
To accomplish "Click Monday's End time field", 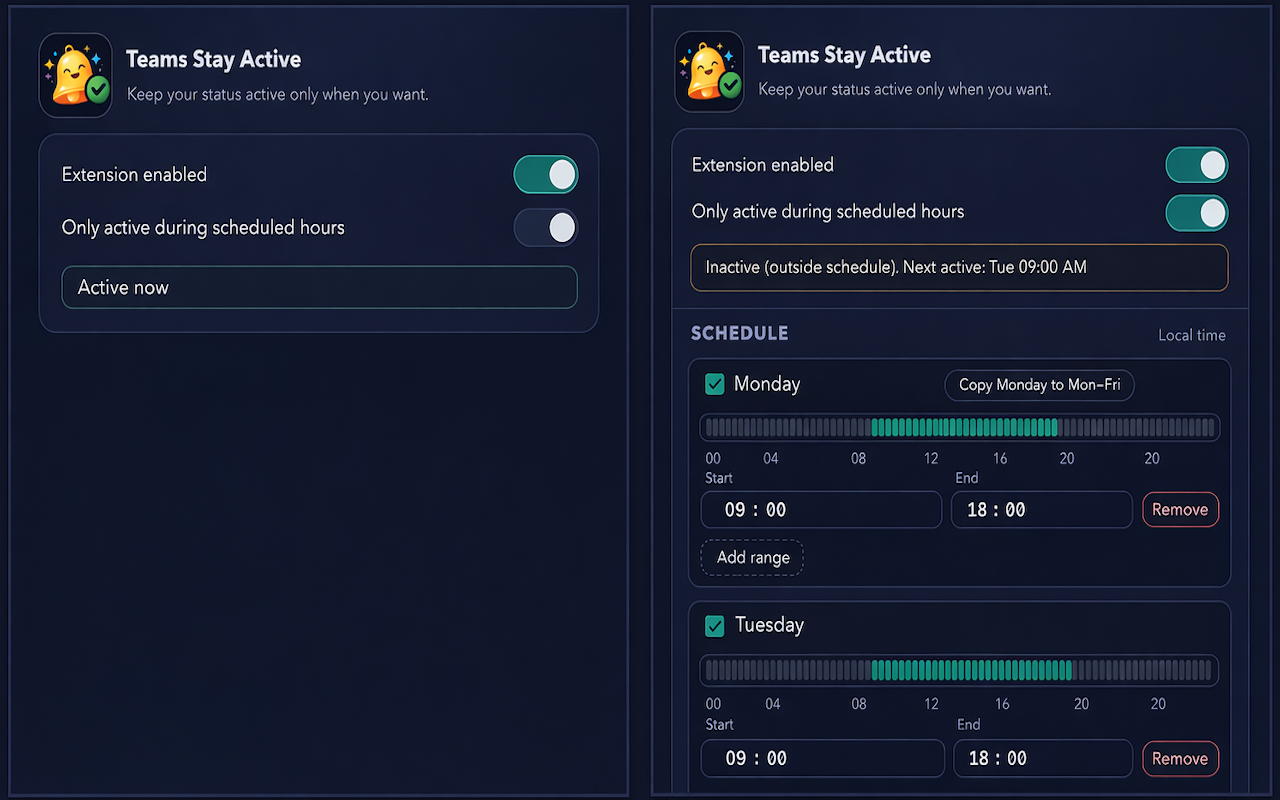I will click(x=1042, y=510).
